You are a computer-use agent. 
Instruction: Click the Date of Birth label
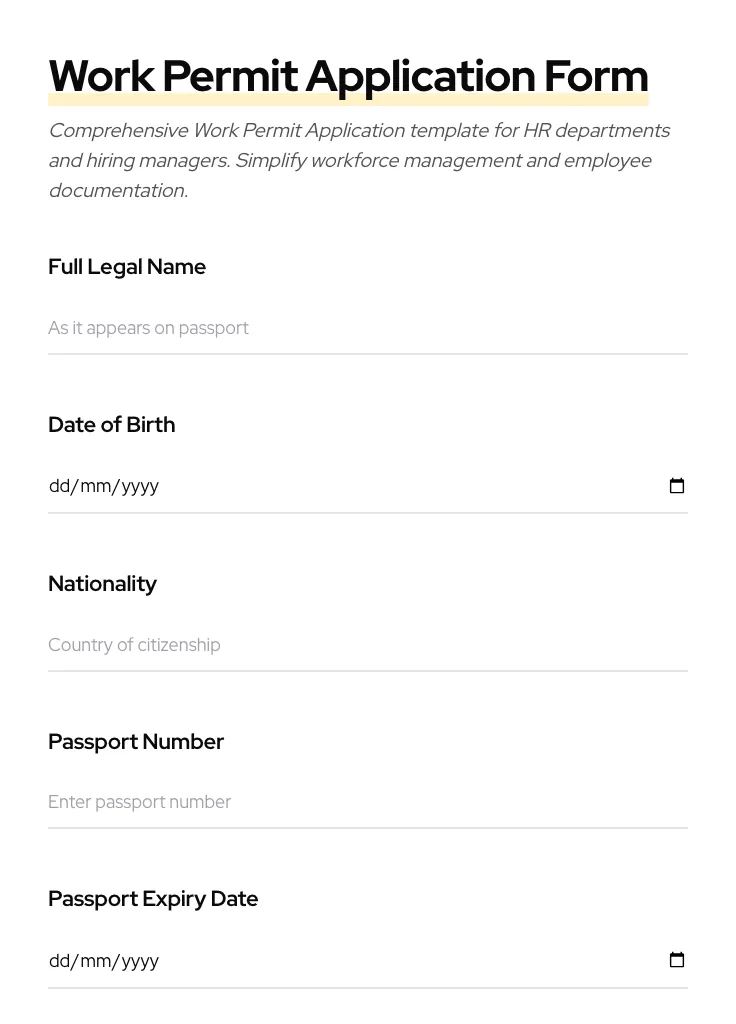(111, 424)
